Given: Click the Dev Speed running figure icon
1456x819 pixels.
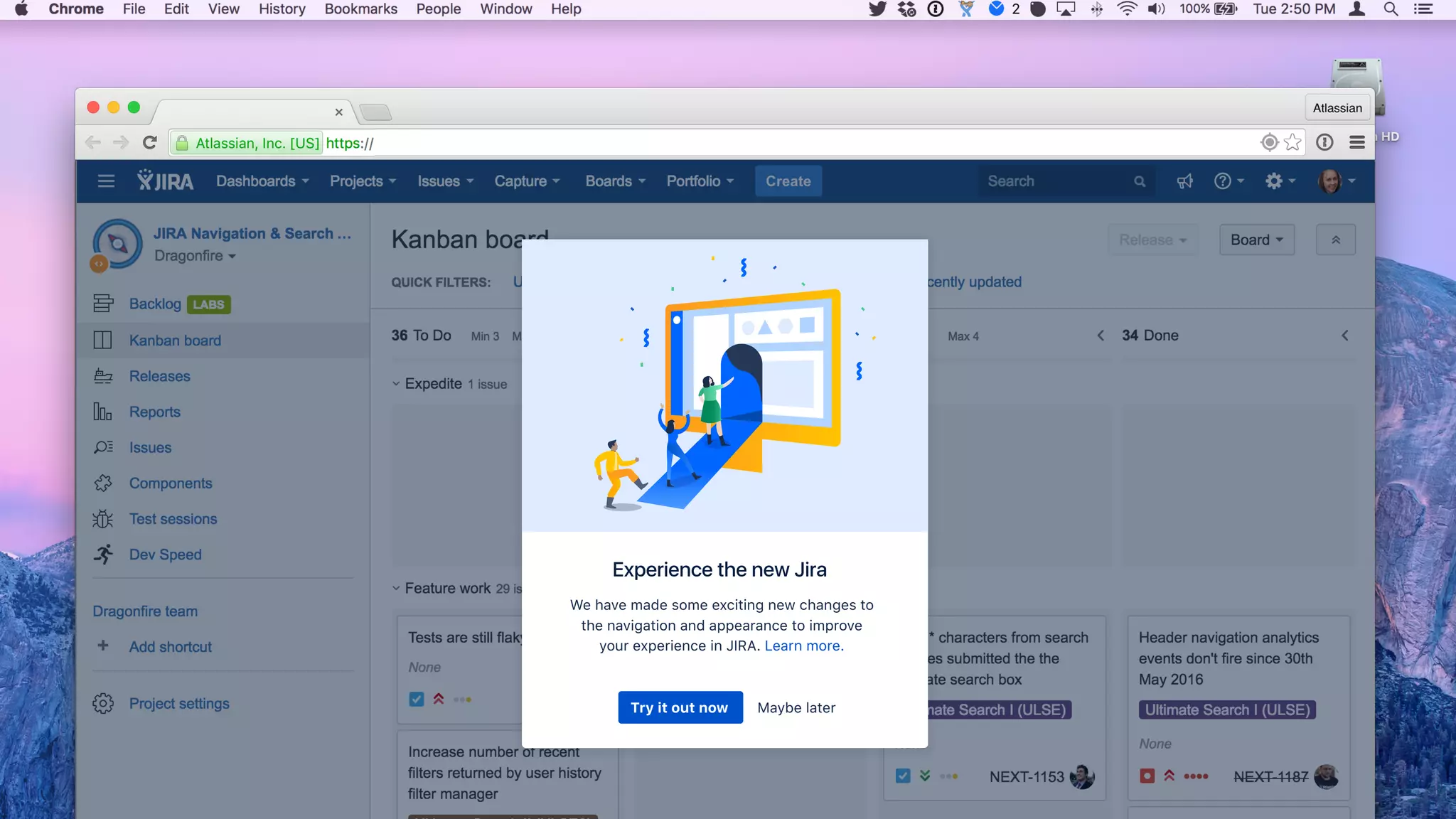Looking at the screenshot, I should (104, 555).
